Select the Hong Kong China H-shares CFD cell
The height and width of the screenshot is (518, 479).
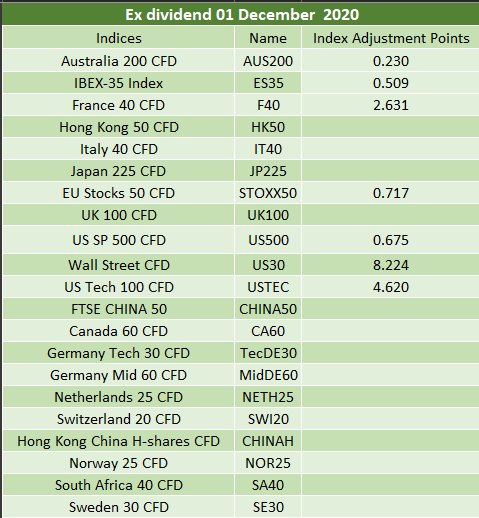point(119,441)
